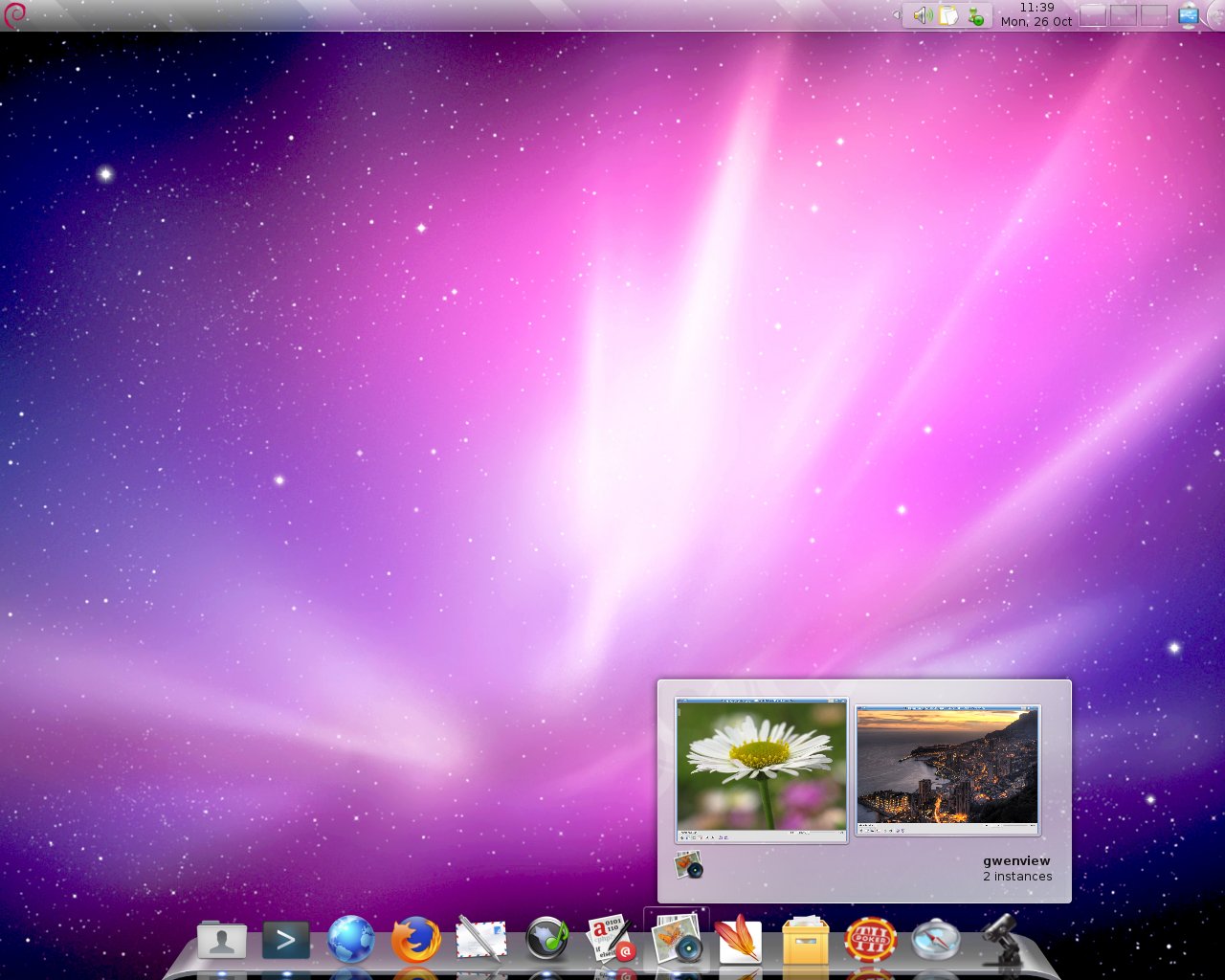Select the daisy flower Gwenview window preview

point(762,769)
